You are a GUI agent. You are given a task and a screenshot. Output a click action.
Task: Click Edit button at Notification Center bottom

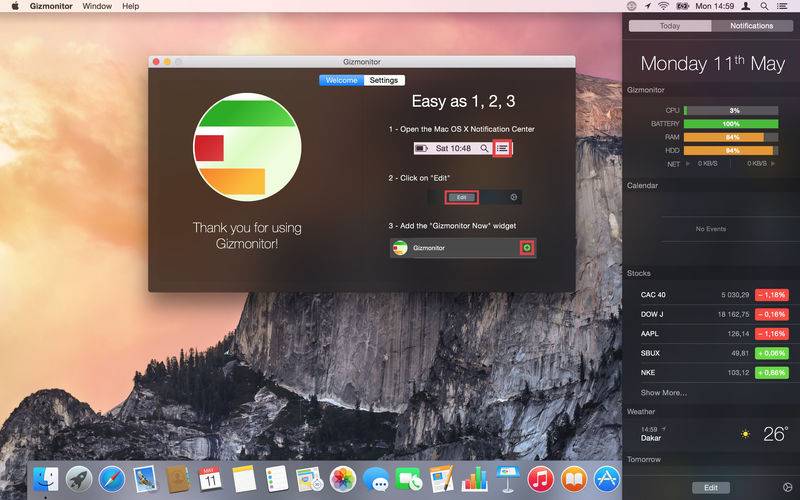(x=711, y=488)
